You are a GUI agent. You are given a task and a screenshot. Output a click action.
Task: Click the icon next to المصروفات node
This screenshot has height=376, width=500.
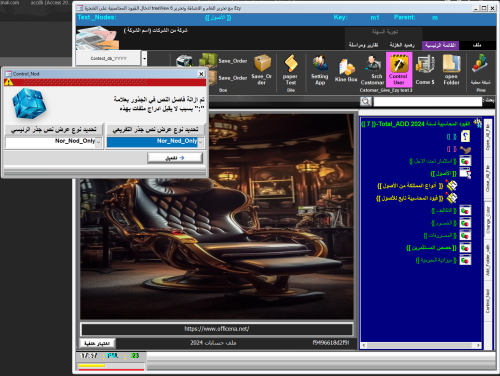[465, 235]
